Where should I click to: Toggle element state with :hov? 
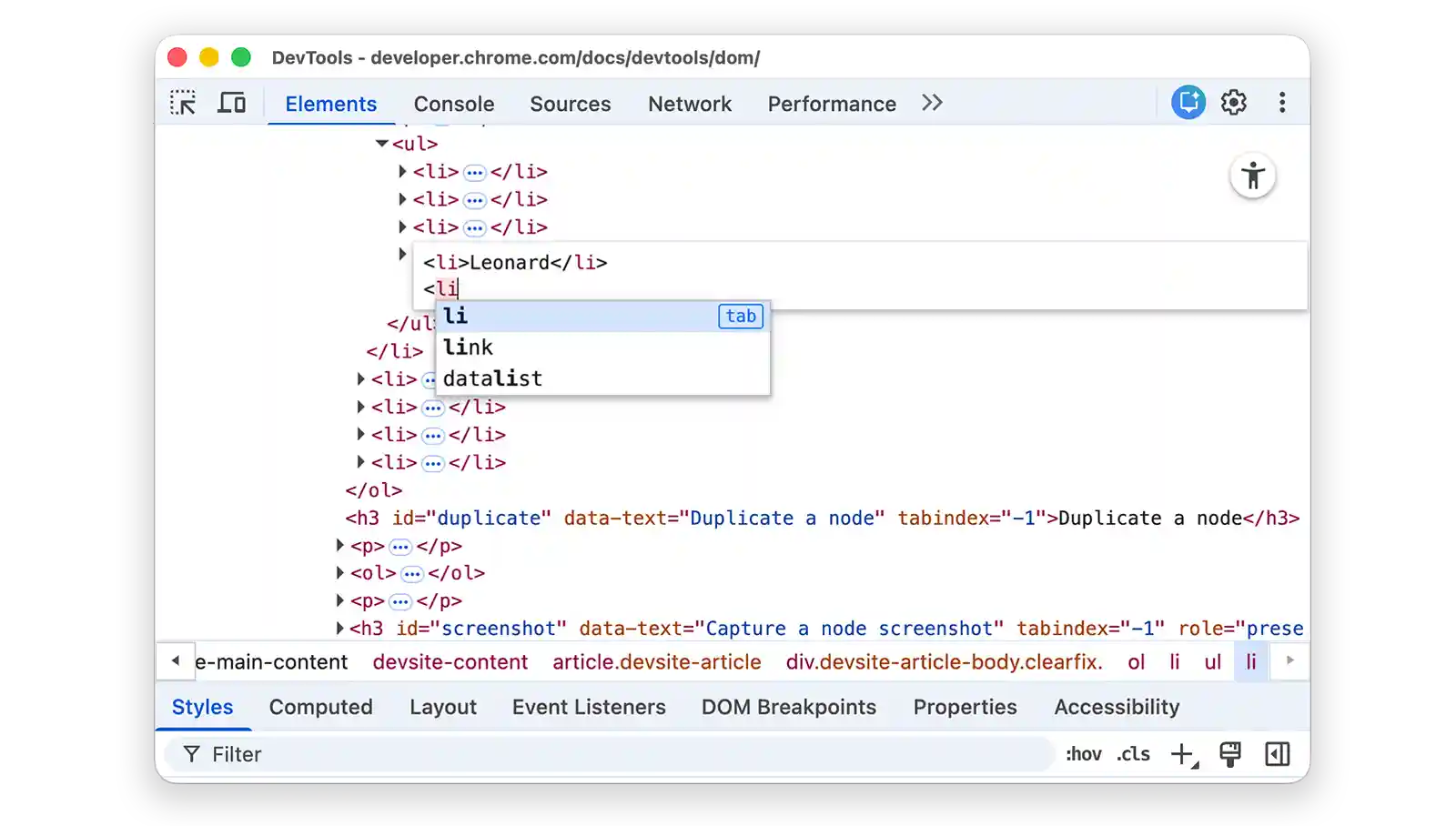[1083, 754]
